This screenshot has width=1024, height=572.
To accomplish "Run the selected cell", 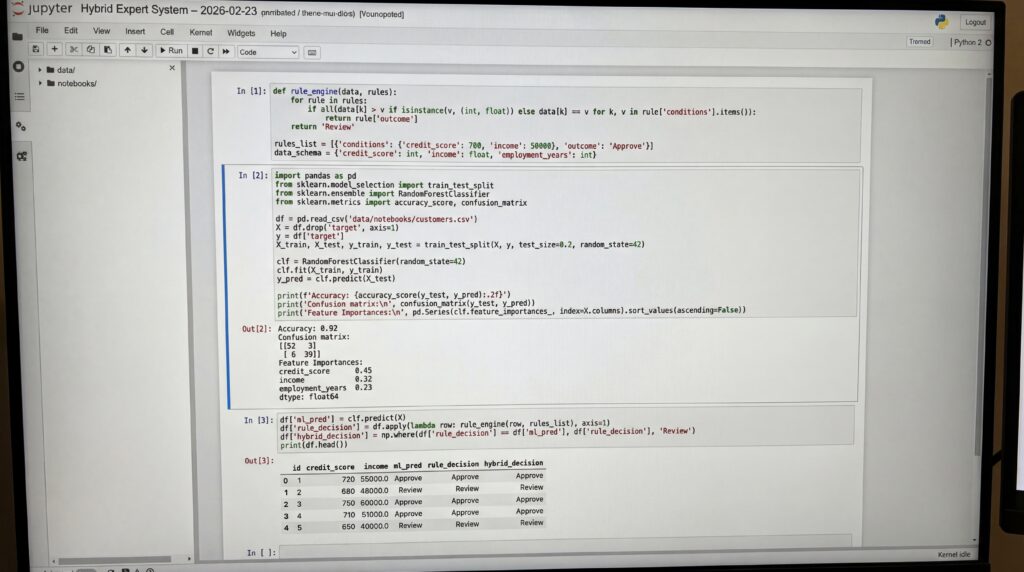I will pos(171,50).
